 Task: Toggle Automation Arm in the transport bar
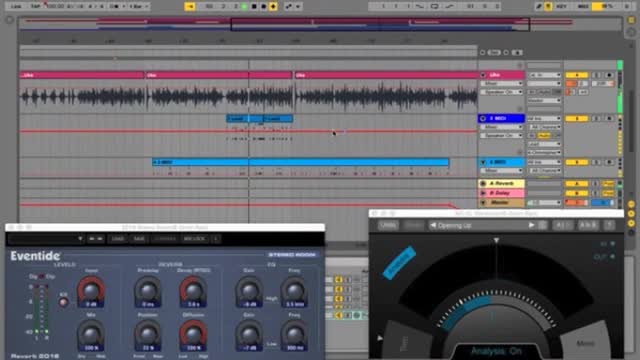tap(289, 7)
